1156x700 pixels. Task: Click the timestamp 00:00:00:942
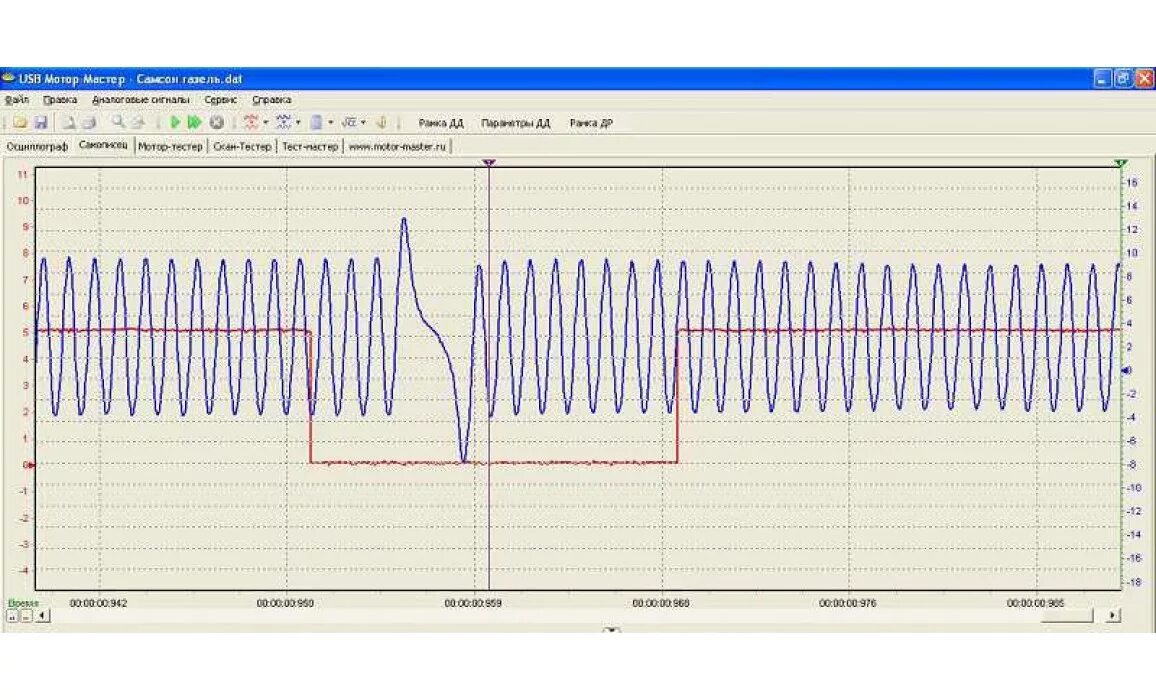98,603
